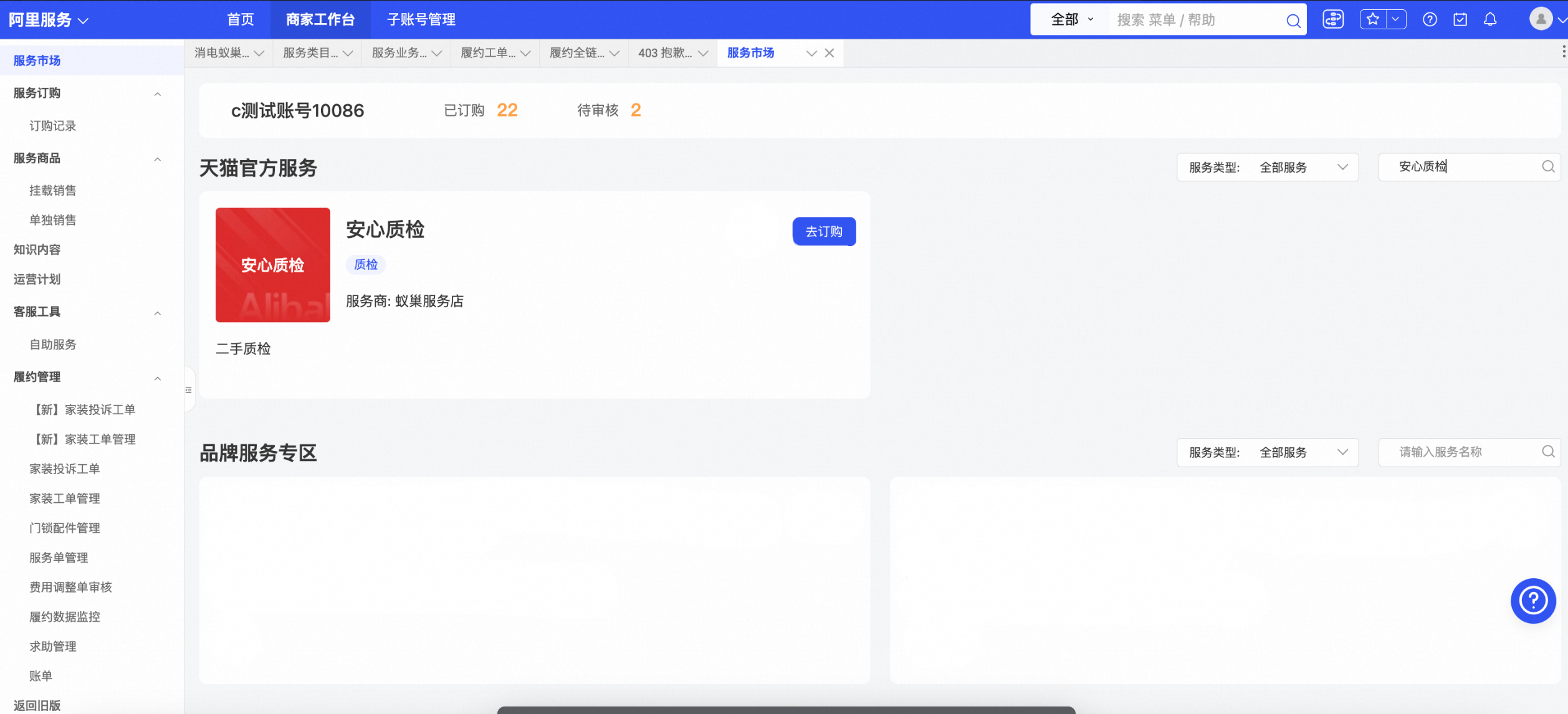
Task: Open 单独销售 in the sidebar
Action: 53,220
